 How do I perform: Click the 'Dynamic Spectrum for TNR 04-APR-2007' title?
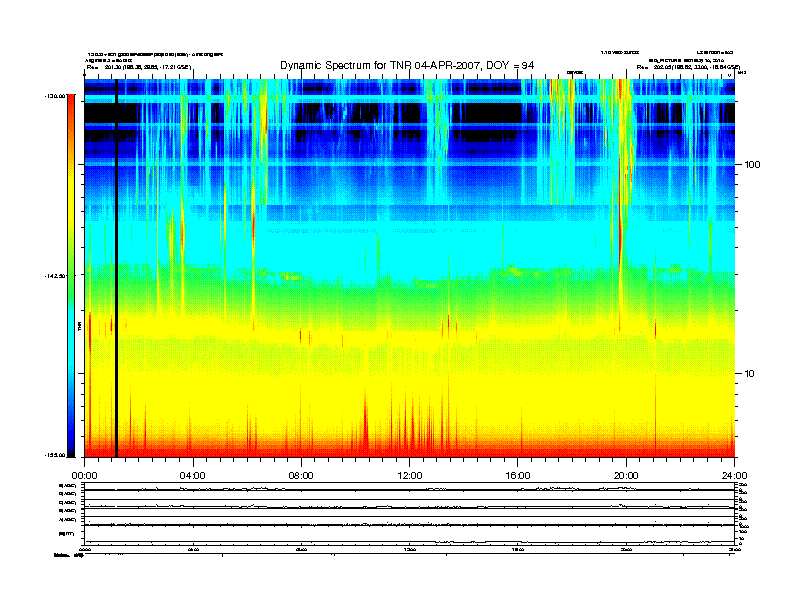pos(407,65)
